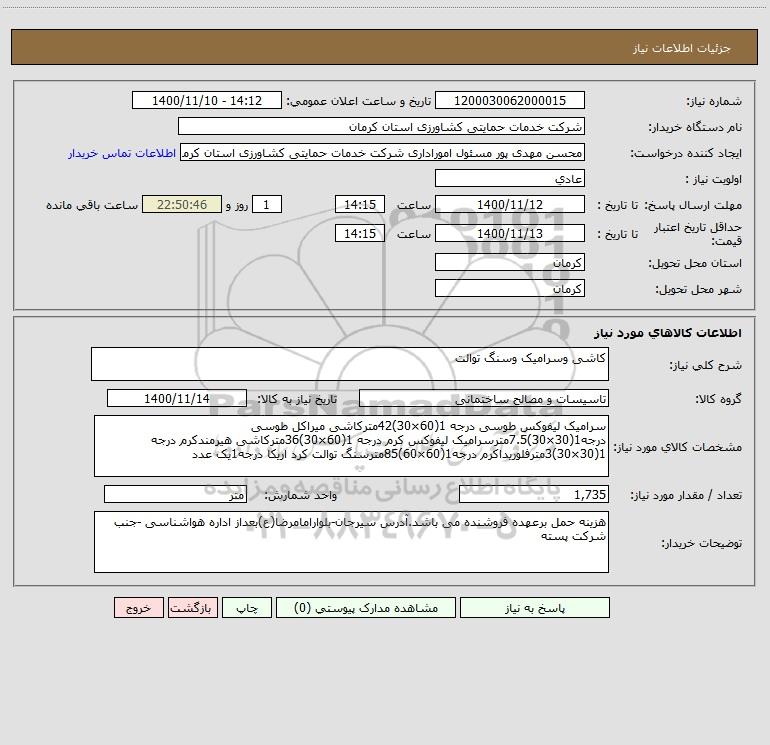Open مشاهده مدارک پیوستی (0) button

pos(366,608)
